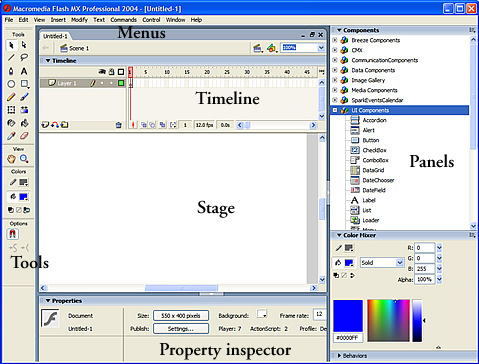Delete layer with timeline trash icon

pos(118,125)
